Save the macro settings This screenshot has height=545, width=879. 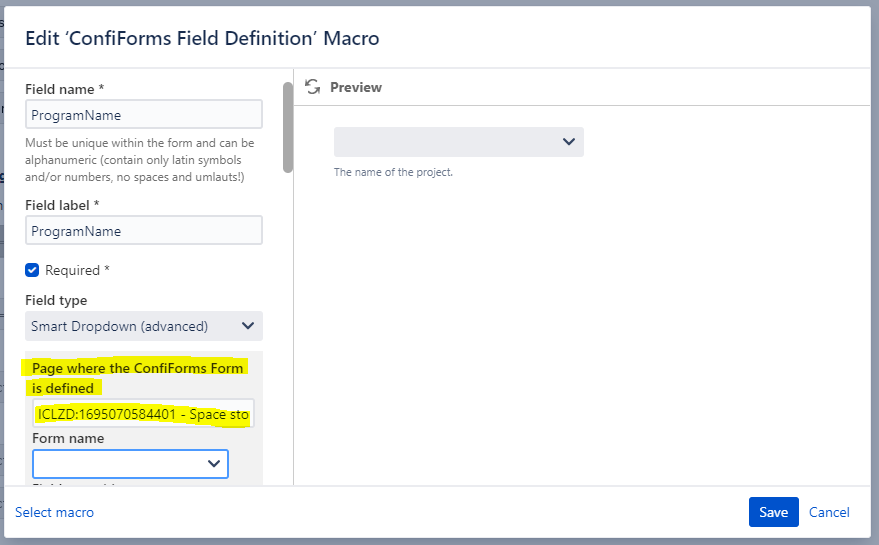774,512
